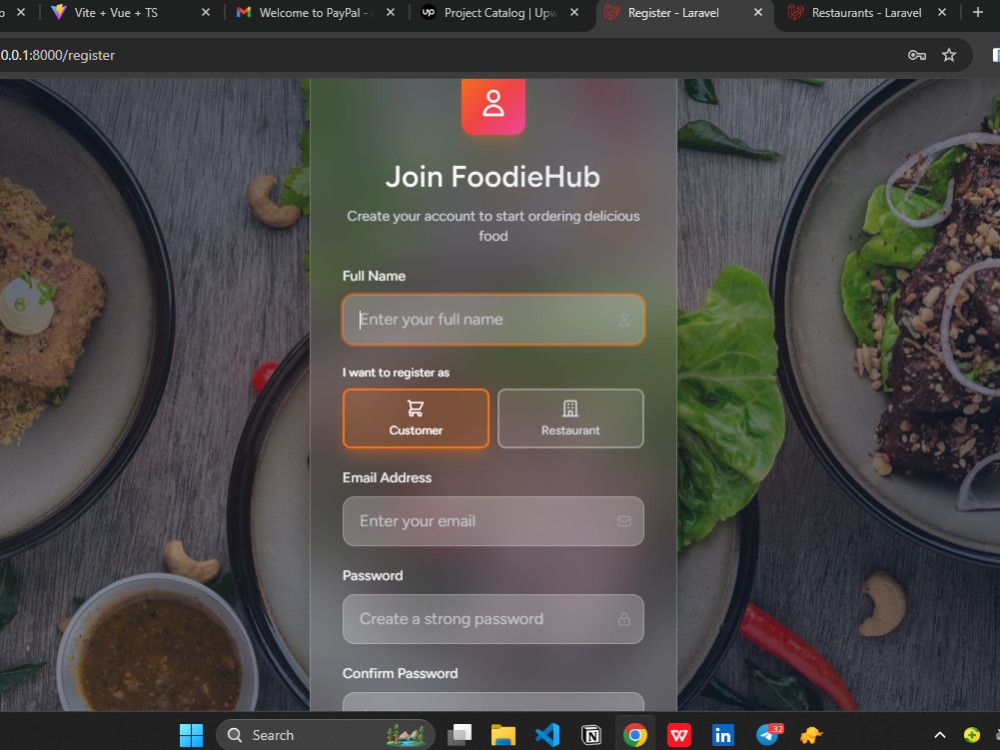Image resolution: width=1000 pixels, height=750 pixels.
Task: Click the Password field label
Action: (x=372, y=576)
